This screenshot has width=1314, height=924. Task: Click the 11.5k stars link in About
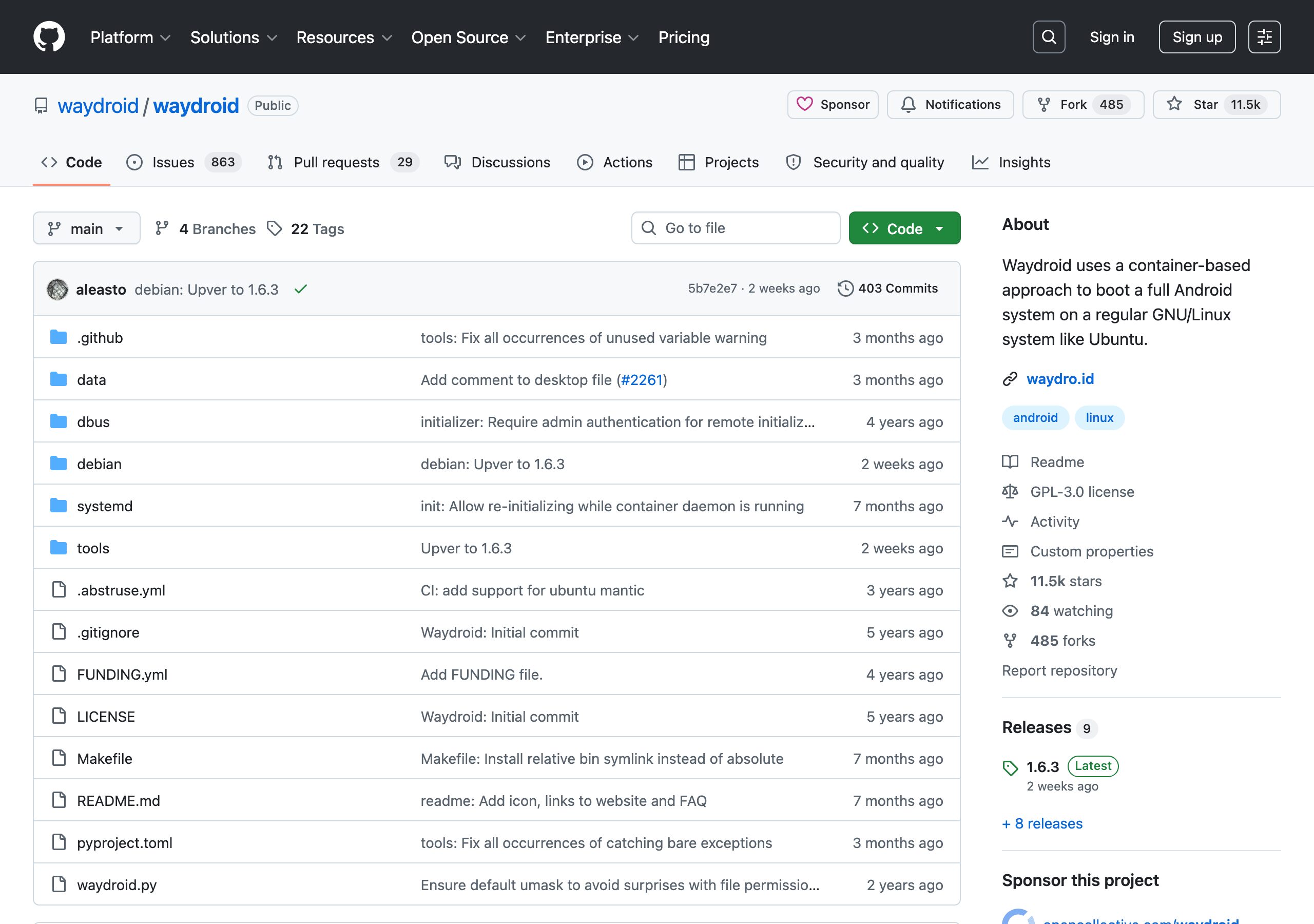tap(1066, 581)
